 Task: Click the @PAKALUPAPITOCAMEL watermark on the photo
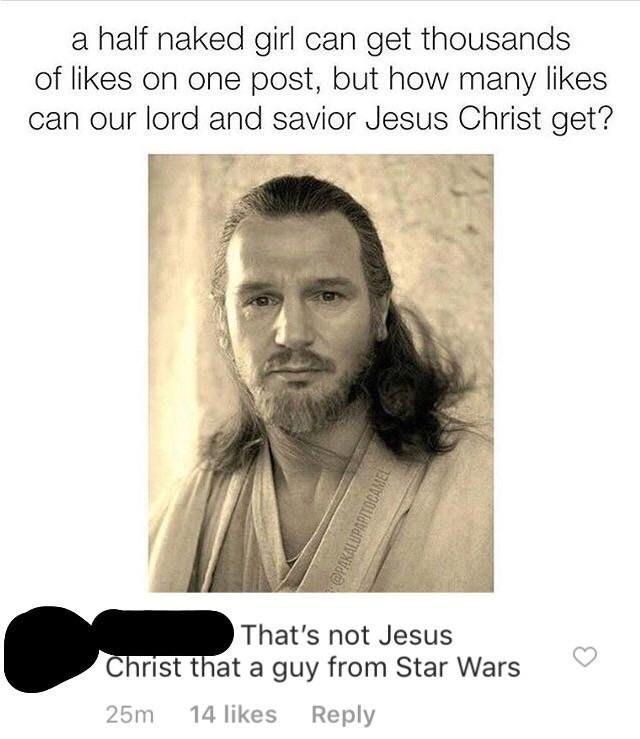pyautogui.click(x=360, y=529)
